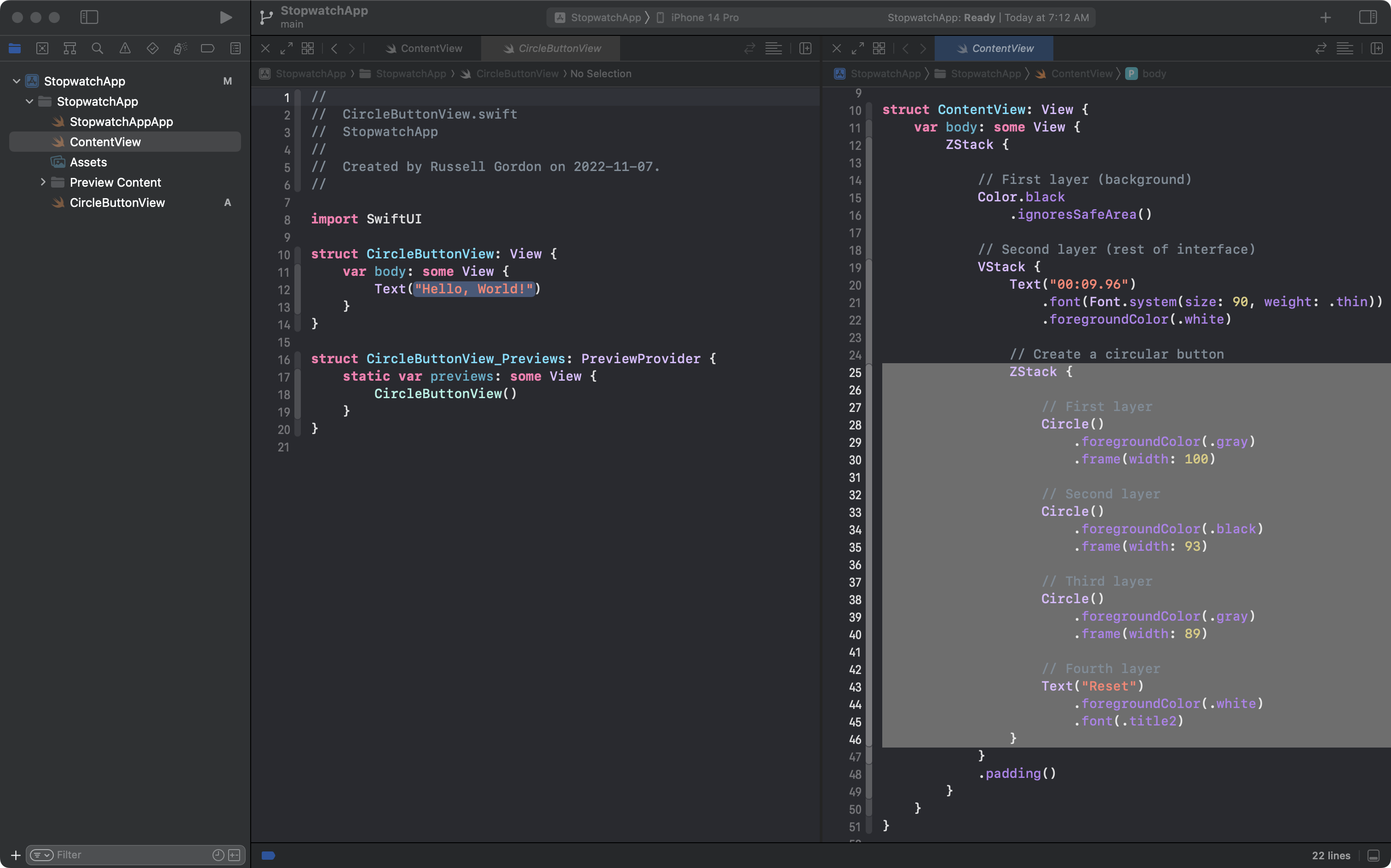Screen dimensions: 1391x868
Task: Open CircleButtonView file in navigator
Action: pos(117,203)
